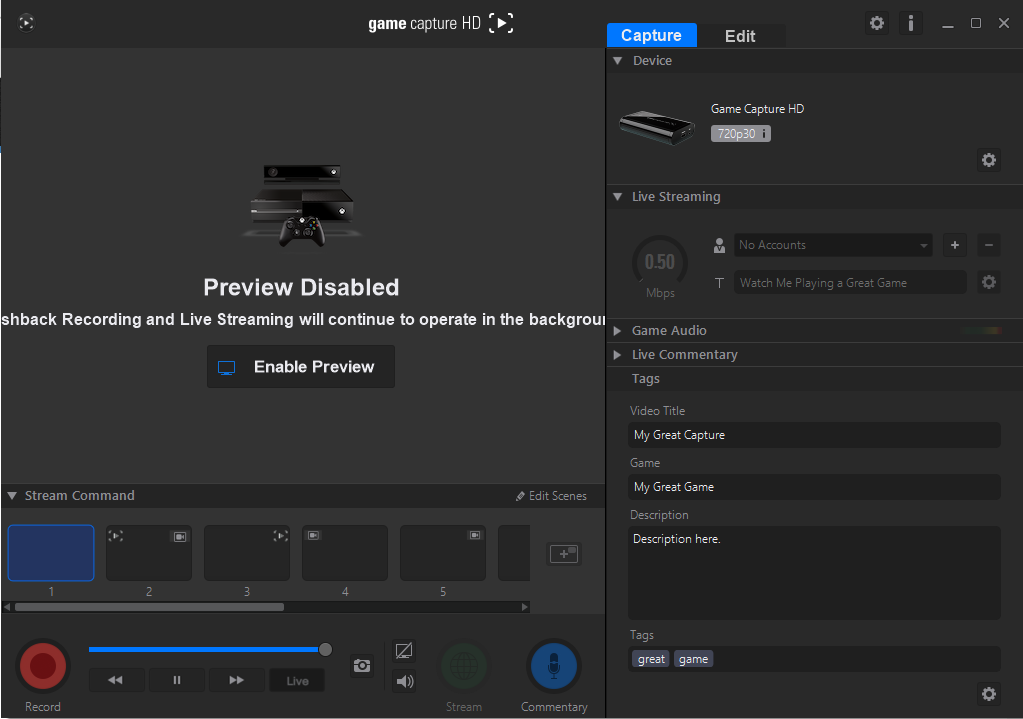Expand the Game Audio section
Image resolution: width=1023 pixels, height=719 pixels.
(x=617, y=331)
